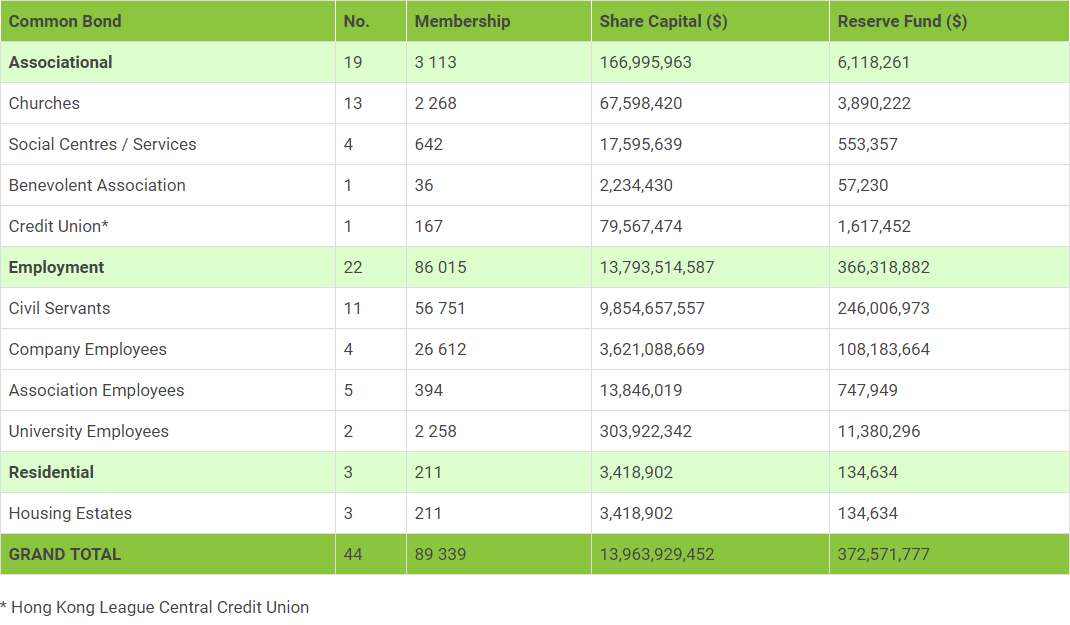Viewport: 1070px width, 625px height.
Task: Click Hong Kong League Central Credit Union footnote
Action: 155,607
